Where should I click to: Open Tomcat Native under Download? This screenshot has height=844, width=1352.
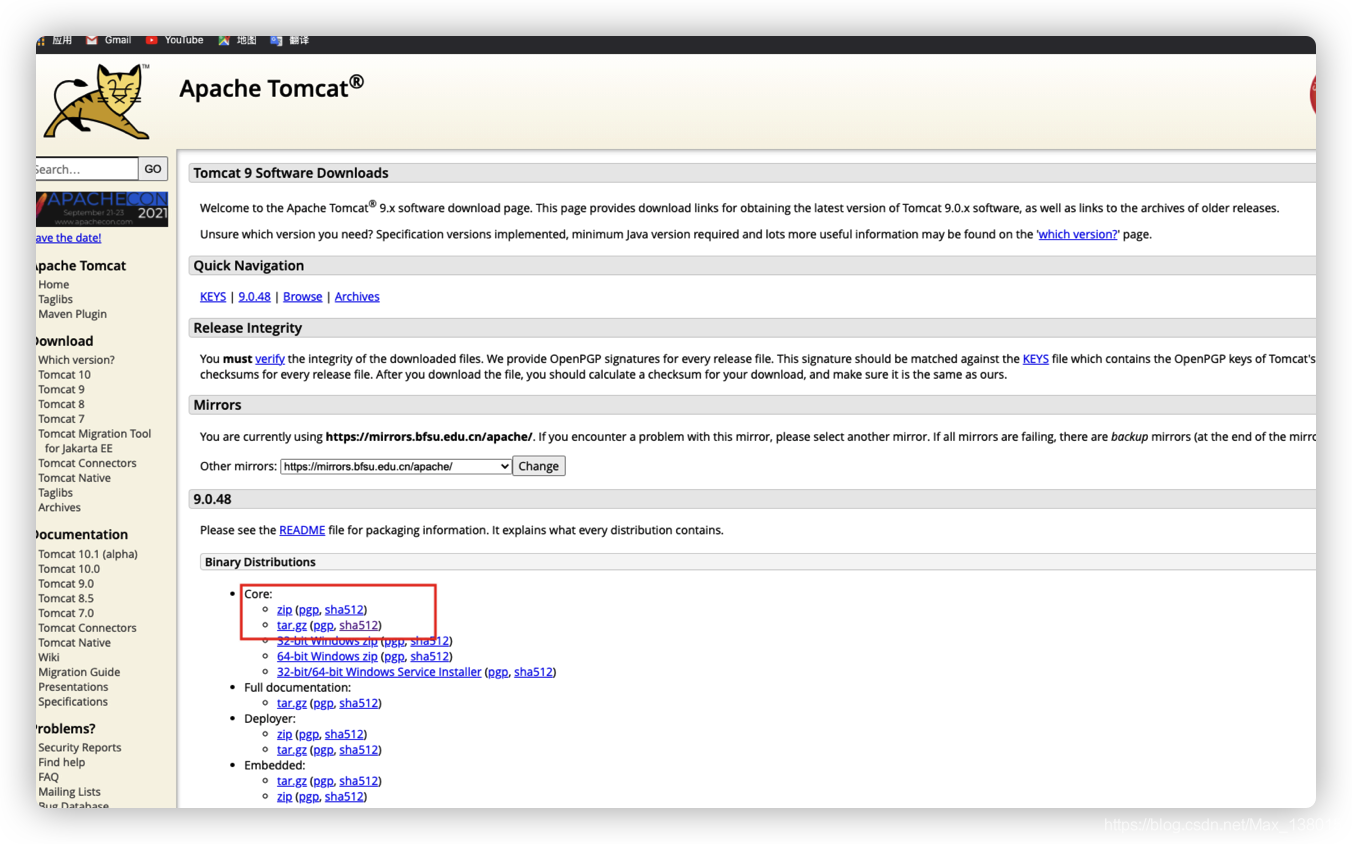pyautogui.click(x=74, y=478)
